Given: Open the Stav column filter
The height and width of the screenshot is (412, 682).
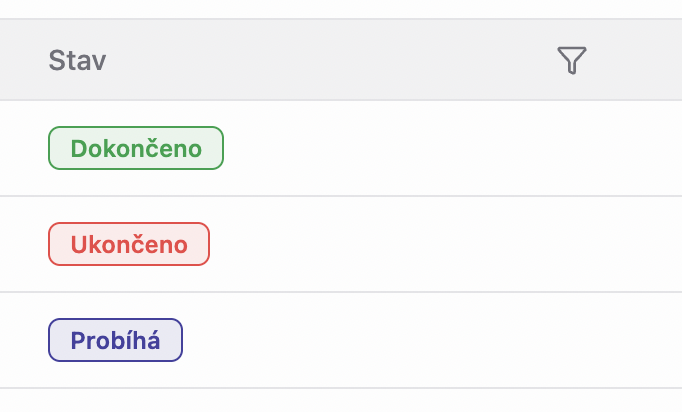Looking at the screenshot, I should [571, 61].
